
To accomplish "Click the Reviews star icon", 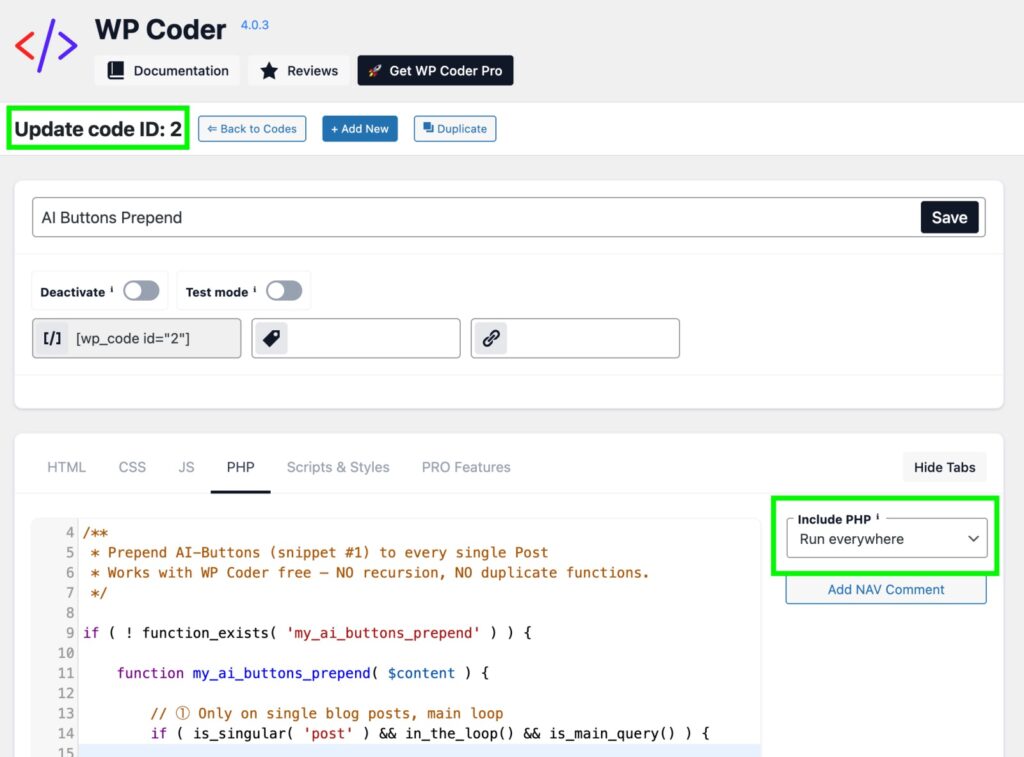I will [269, 71].
